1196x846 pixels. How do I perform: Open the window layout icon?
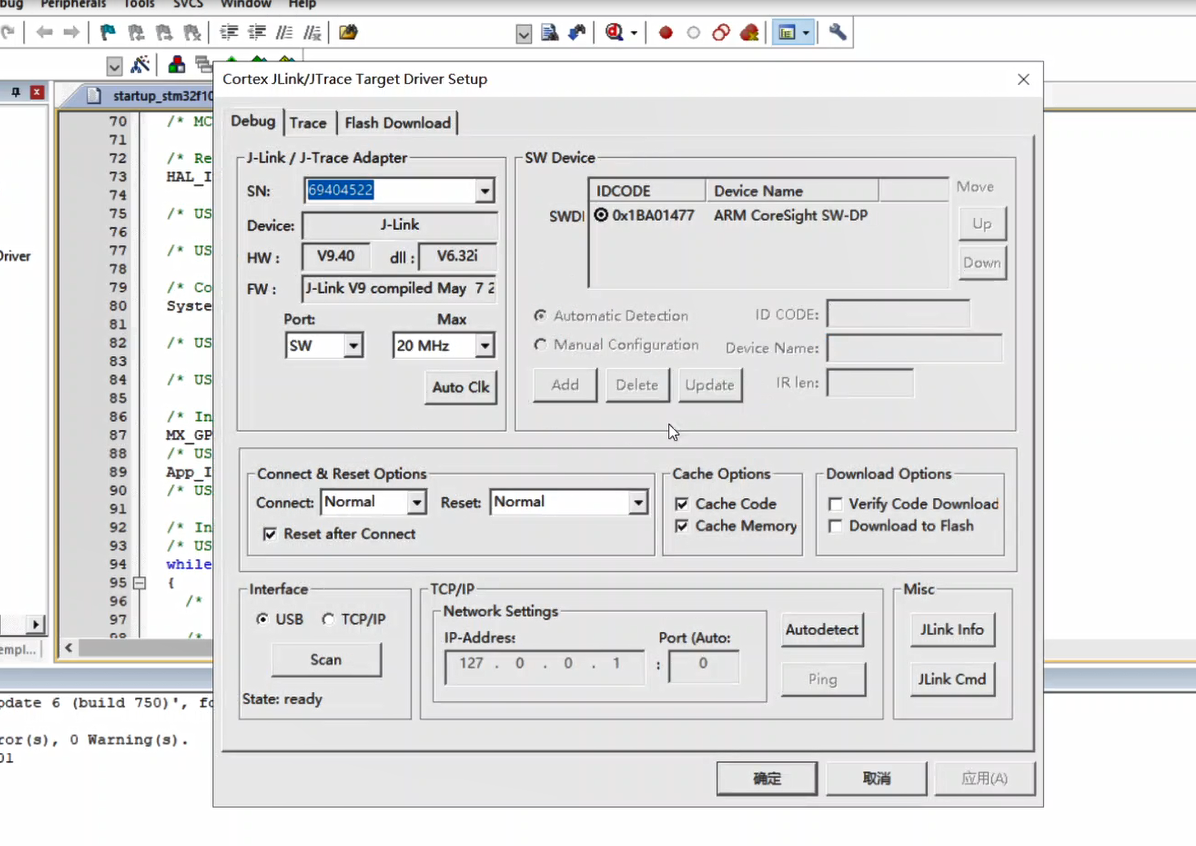point(786,32)
